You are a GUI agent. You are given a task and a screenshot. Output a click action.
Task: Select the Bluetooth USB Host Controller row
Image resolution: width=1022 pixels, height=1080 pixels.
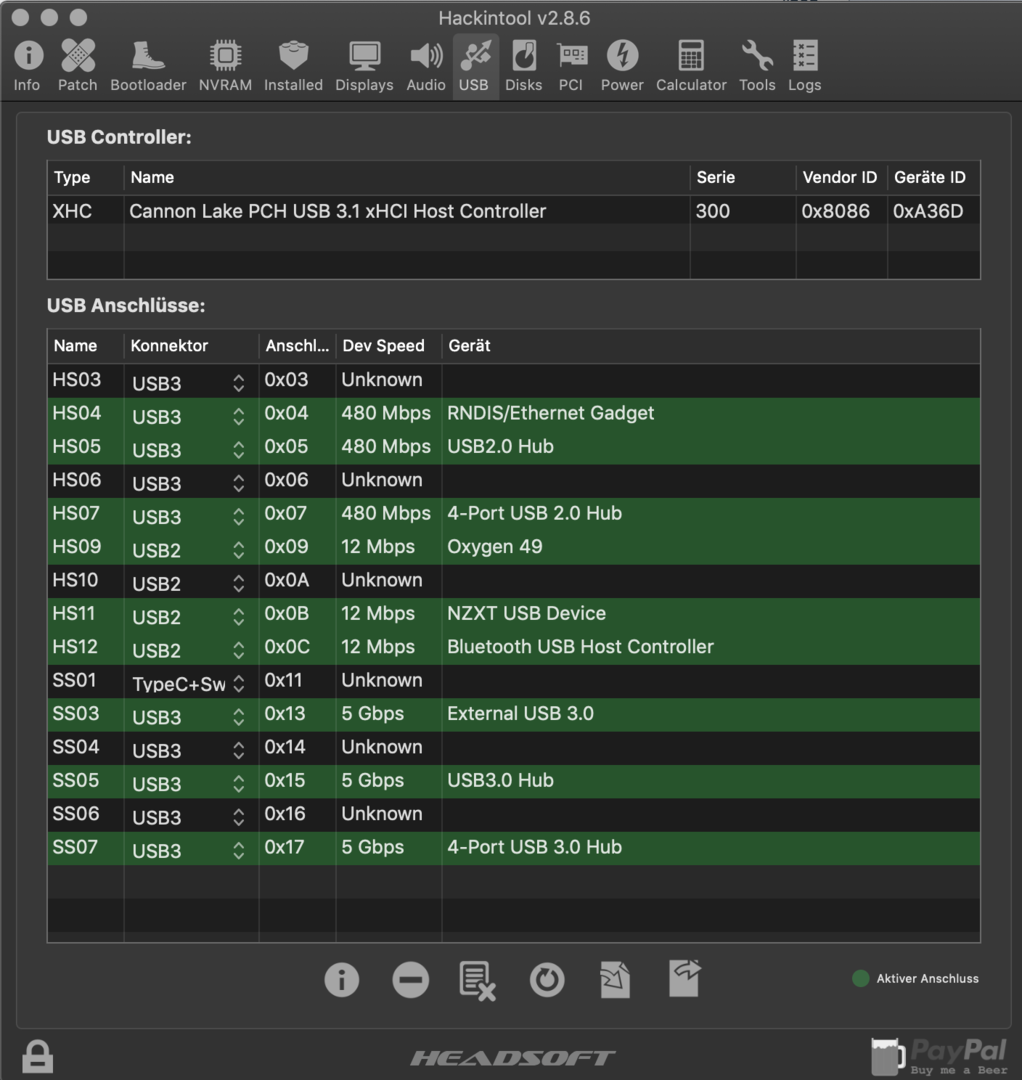[580, 647]
